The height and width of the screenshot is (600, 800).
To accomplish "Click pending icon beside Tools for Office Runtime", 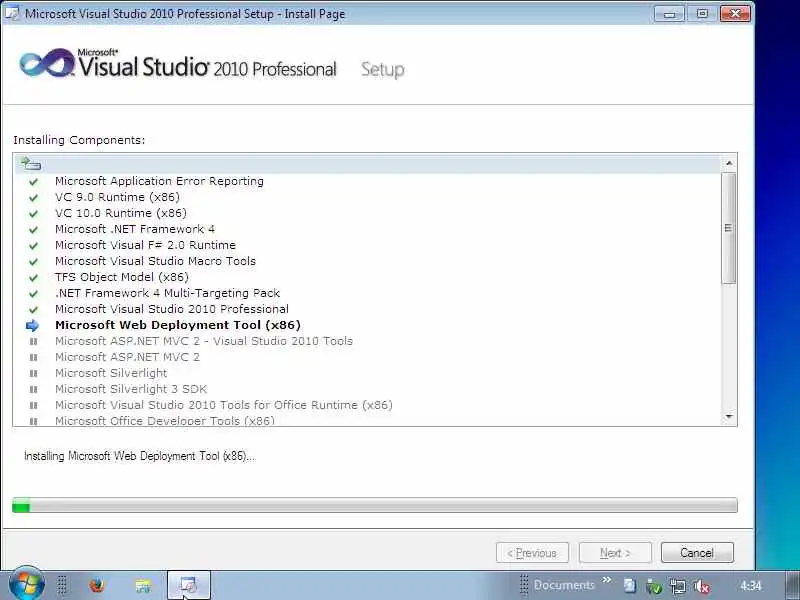I will coord(33,405).
